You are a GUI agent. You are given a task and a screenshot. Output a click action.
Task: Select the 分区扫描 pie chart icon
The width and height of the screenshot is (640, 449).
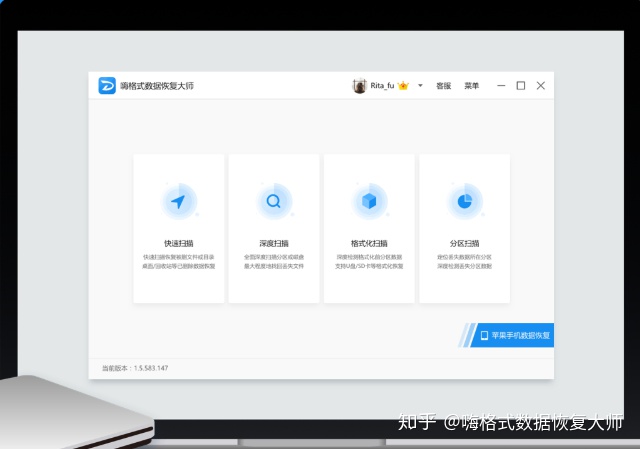pos(464,201)
